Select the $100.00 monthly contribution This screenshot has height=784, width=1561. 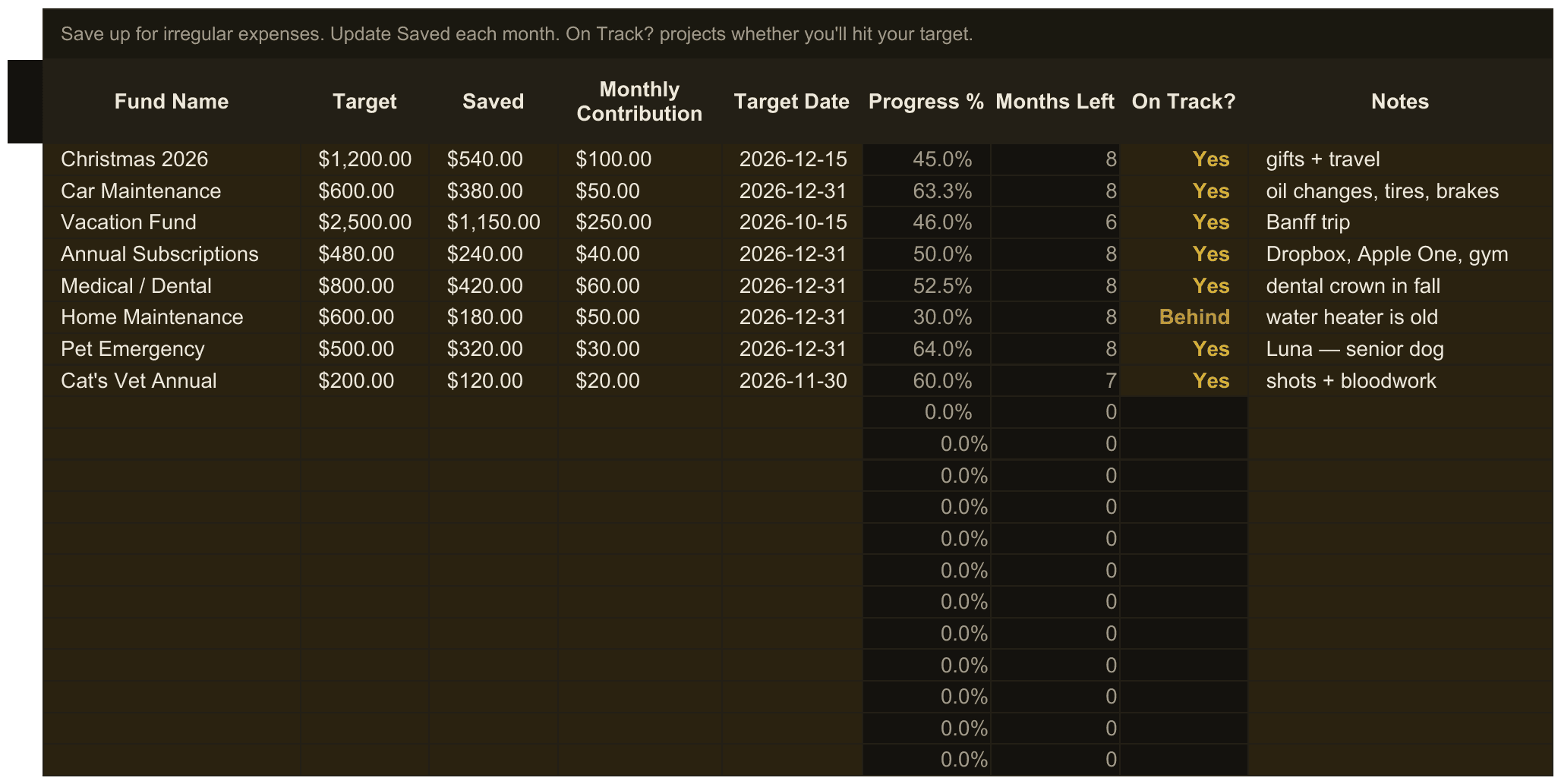(639, 159)
